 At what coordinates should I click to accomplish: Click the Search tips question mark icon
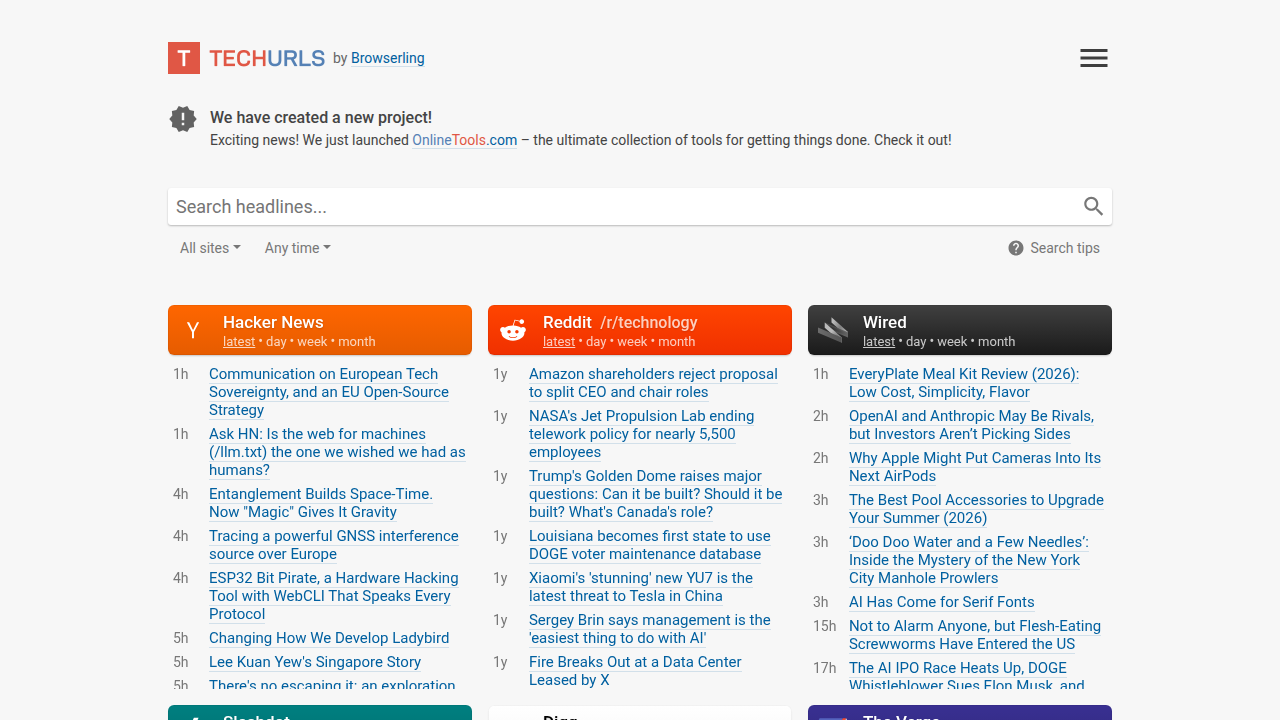pos(1016,248)
